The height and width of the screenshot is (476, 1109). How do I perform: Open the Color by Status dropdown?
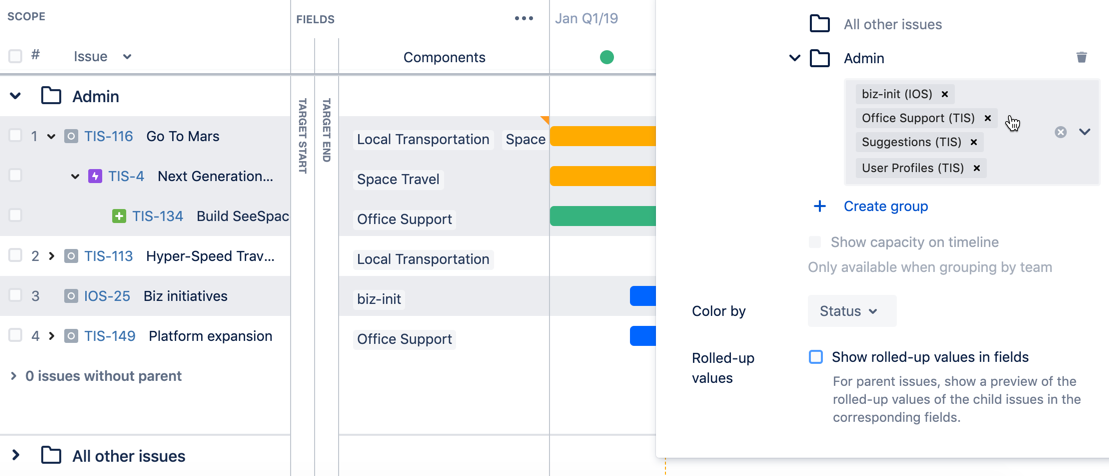(x=852, y=311)
